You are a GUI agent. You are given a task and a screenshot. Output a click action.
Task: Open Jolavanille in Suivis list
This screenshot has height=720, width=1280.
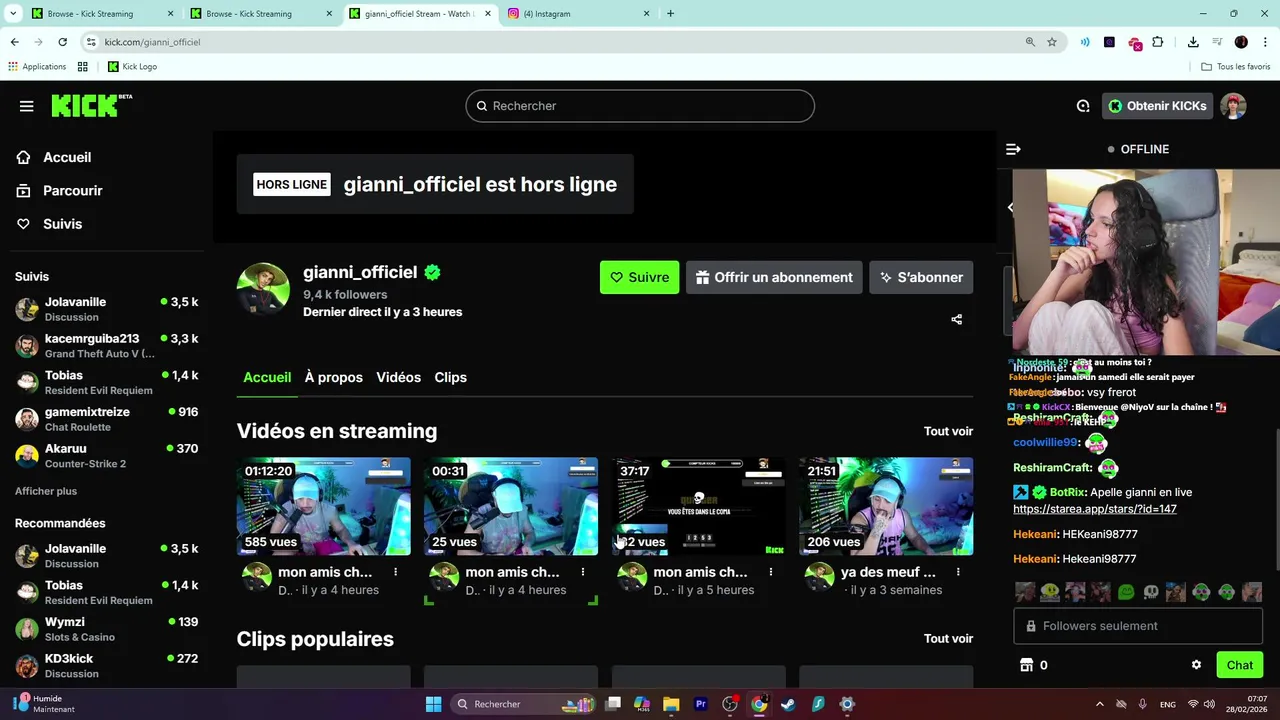[x=106, y=309]
